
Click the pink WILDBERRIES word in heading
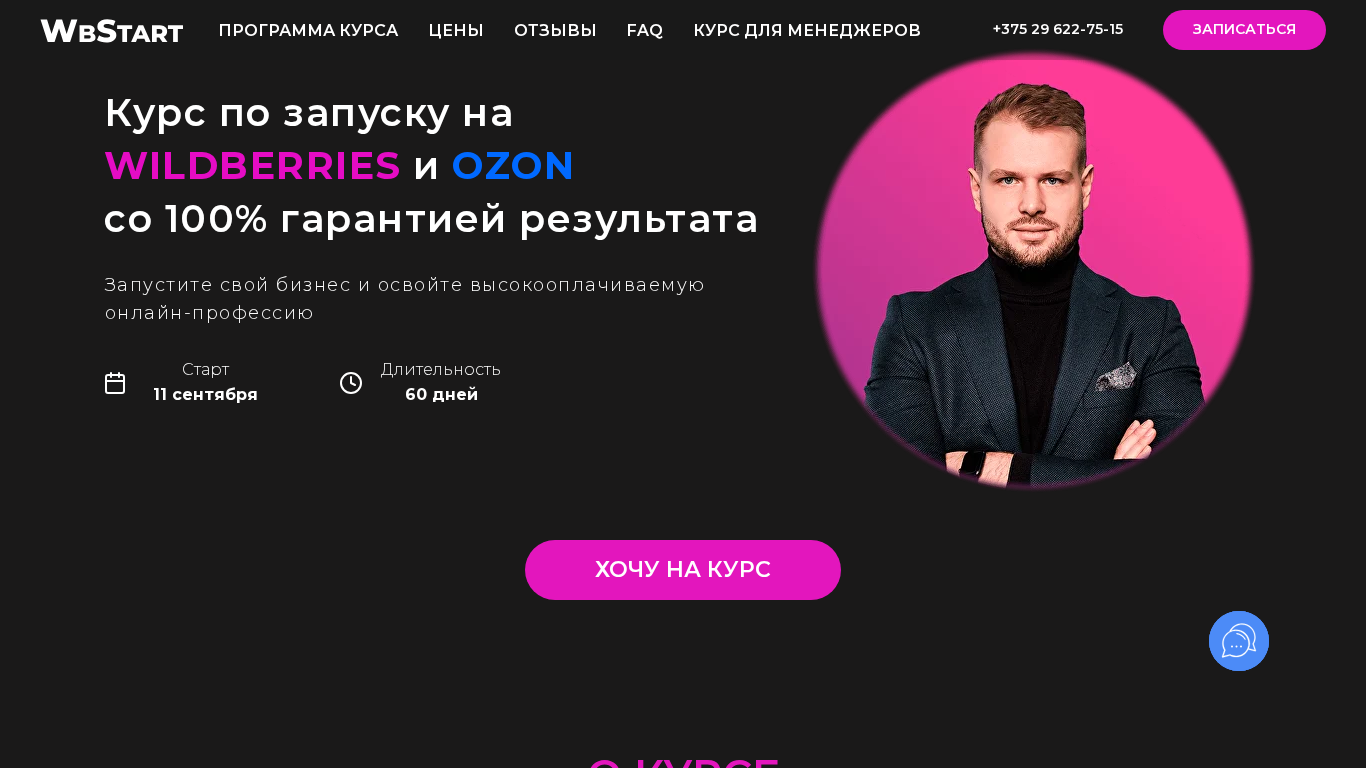tap(252, 166)
